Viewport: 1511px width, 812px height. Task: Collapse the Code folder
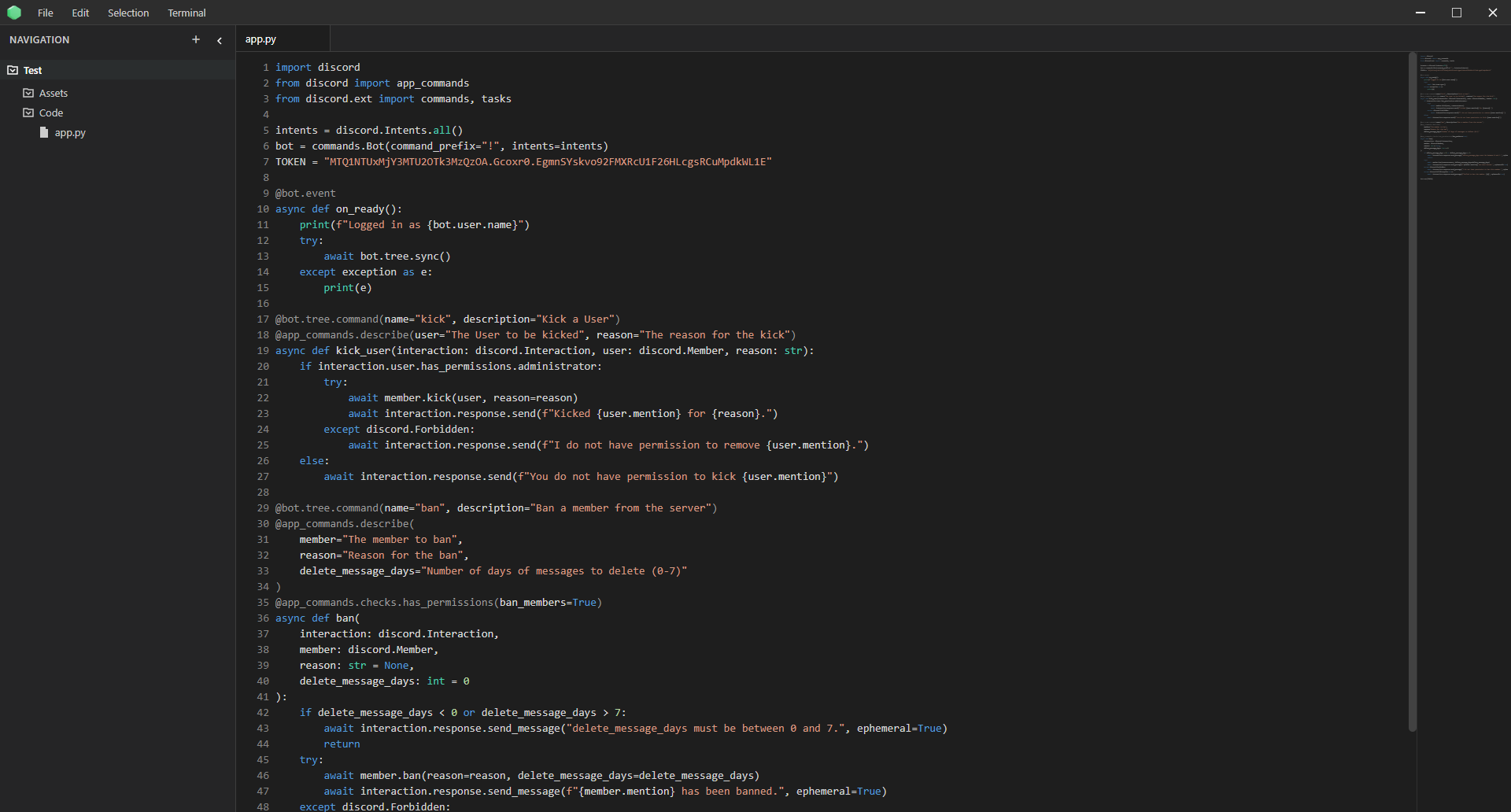(x=51, y=113)
